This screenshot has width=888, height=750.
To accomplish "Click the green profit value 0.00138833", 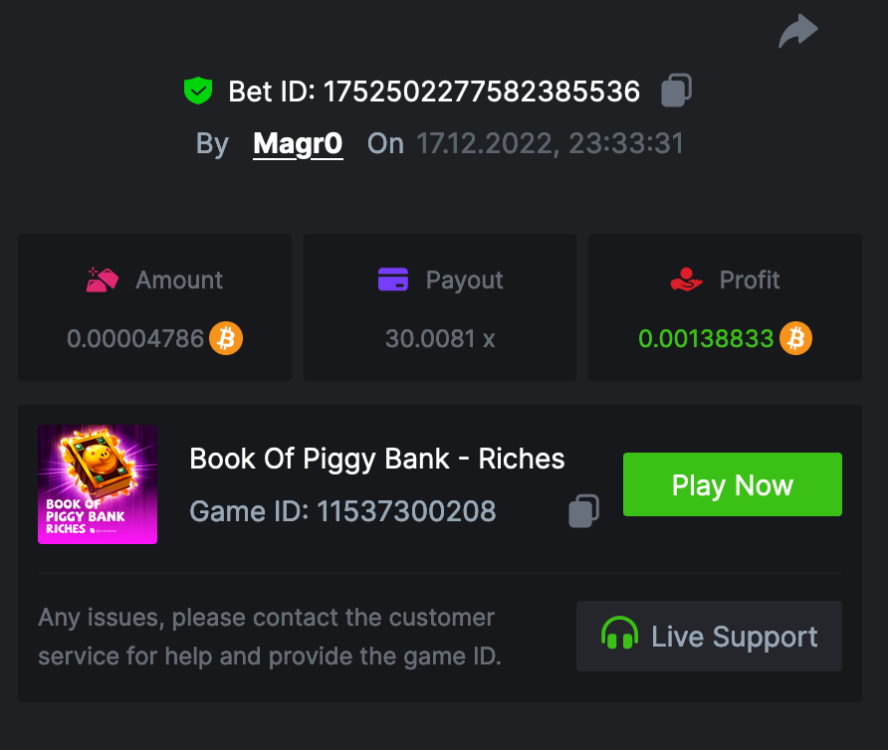I will click(x=706, y=339).
